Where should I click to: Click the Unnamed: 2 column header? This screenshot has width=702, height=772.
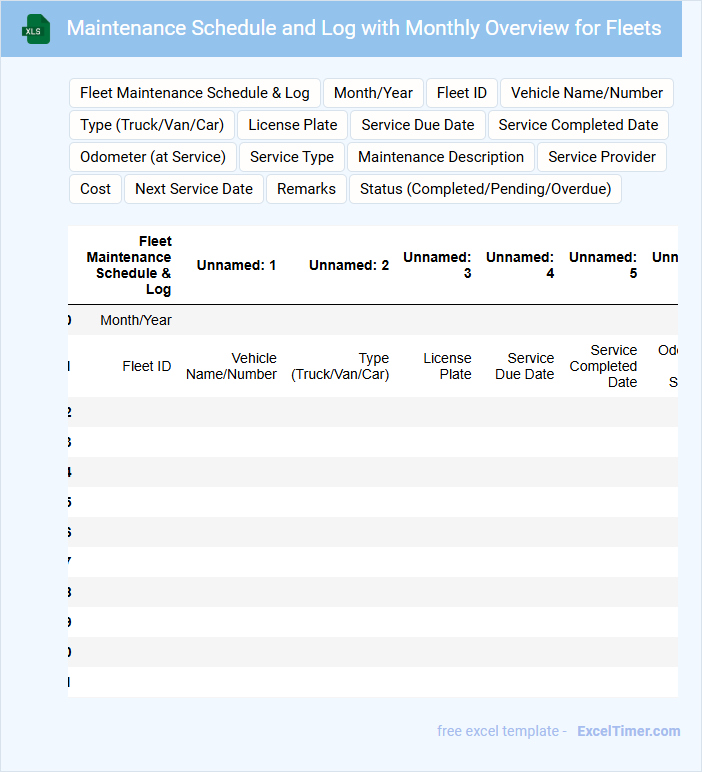349,265
